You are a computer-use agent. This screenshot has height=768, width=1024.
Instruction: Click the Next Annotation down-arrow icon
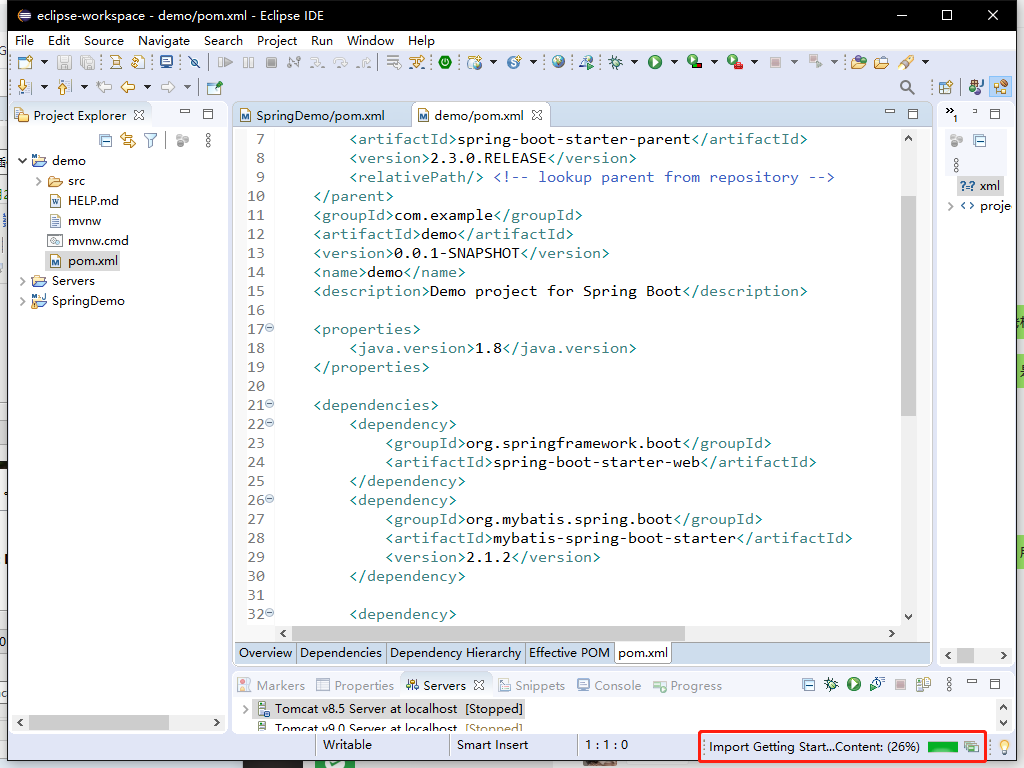[24, 87]
